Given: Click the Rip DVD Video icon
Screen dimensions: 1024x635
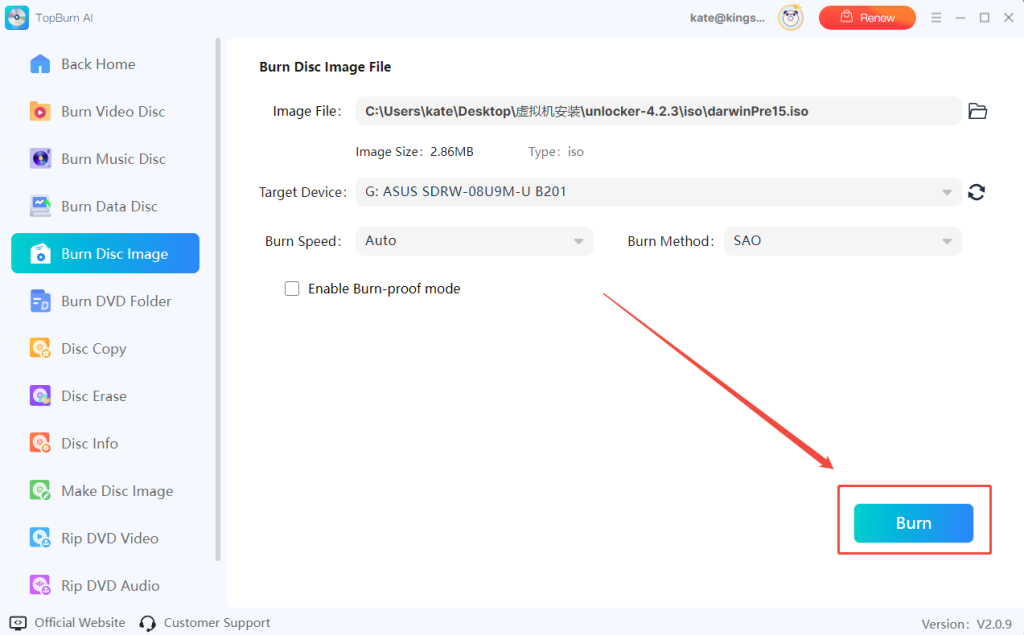Looking at the screenshot, I should click(x=40, y=538).
